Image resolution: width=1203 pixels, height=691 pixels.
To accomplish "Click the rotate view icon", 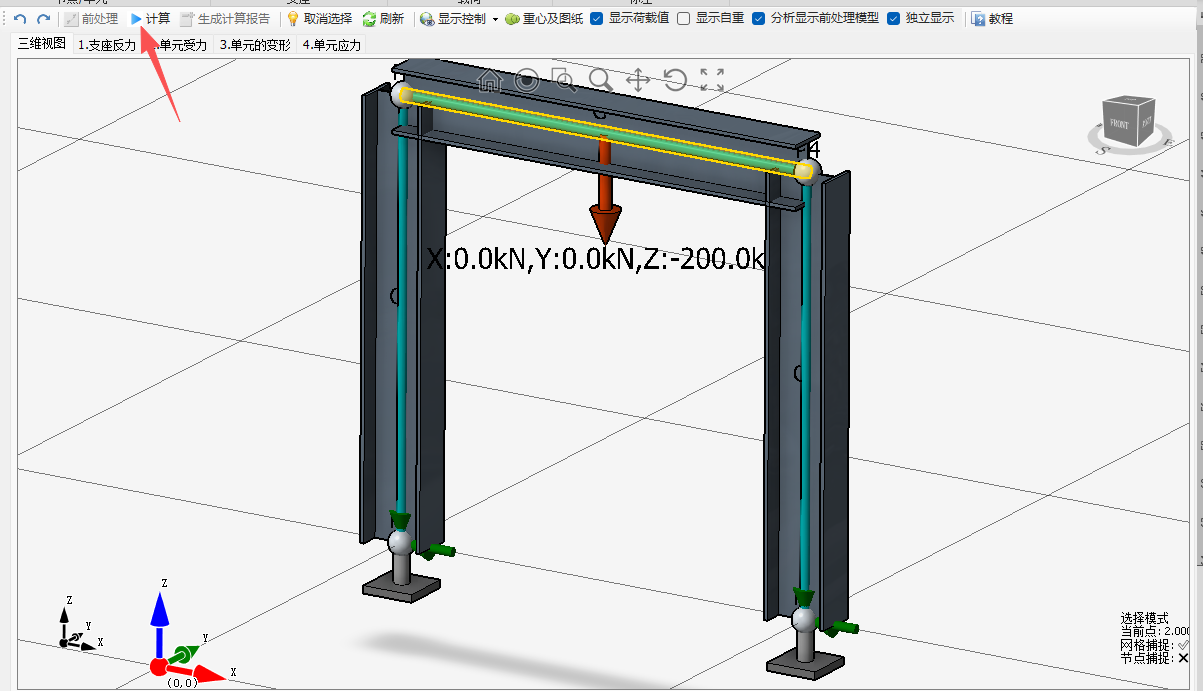I will 675,81.
